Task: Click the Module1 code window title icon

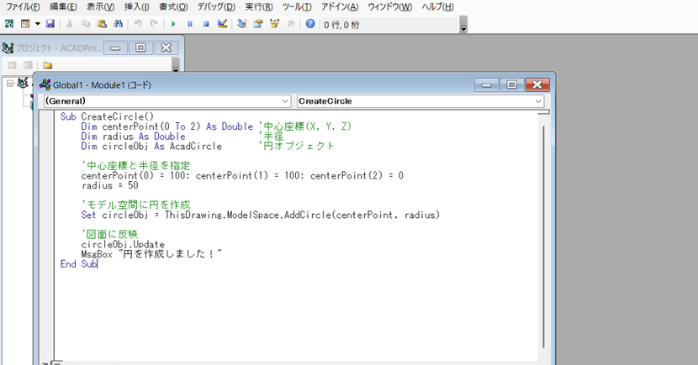Action: [x=45, y=85]
